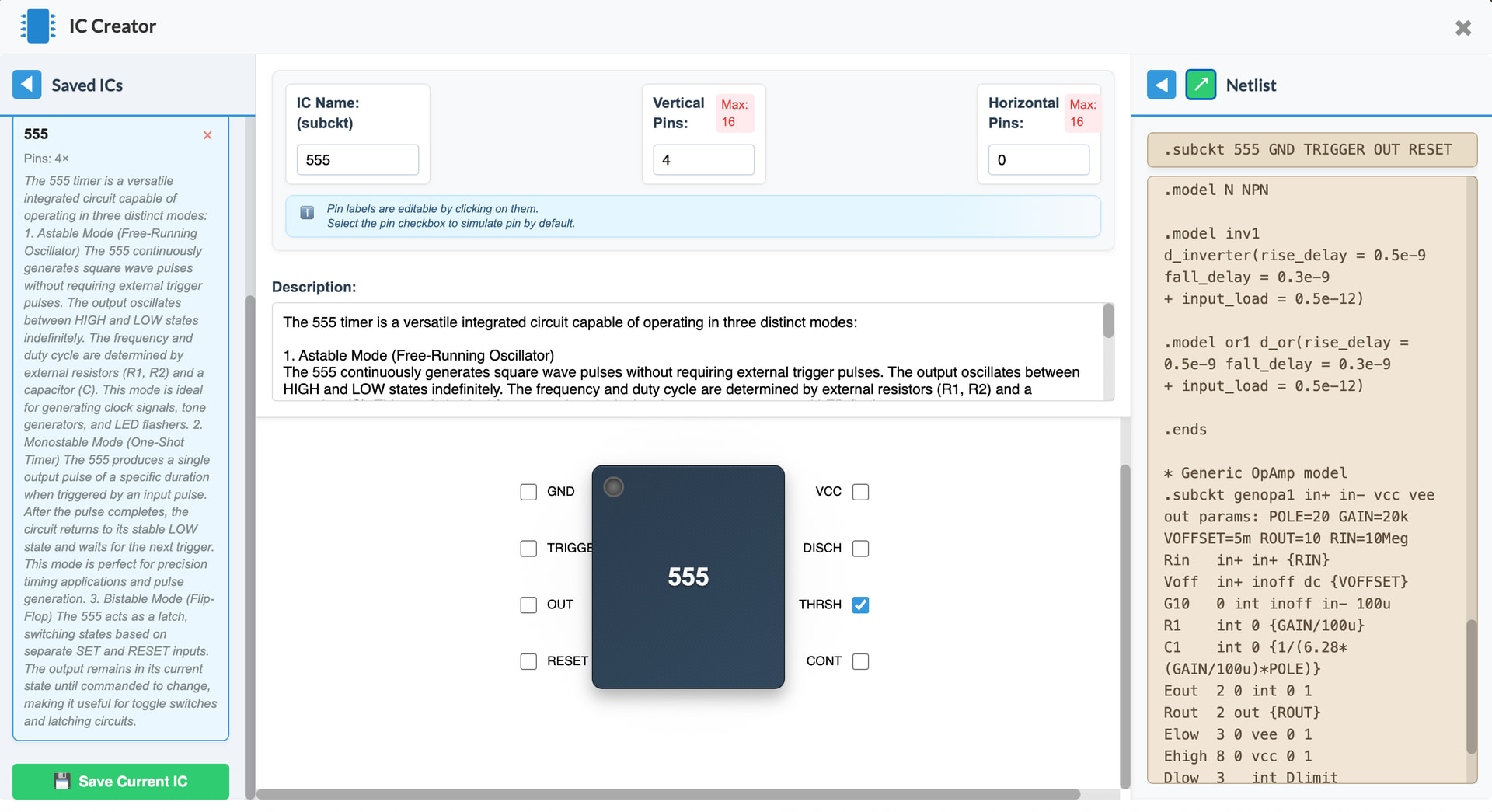Expand Netlist using green arrow icon
1492x812 pixels.
tap(1200, 85)
